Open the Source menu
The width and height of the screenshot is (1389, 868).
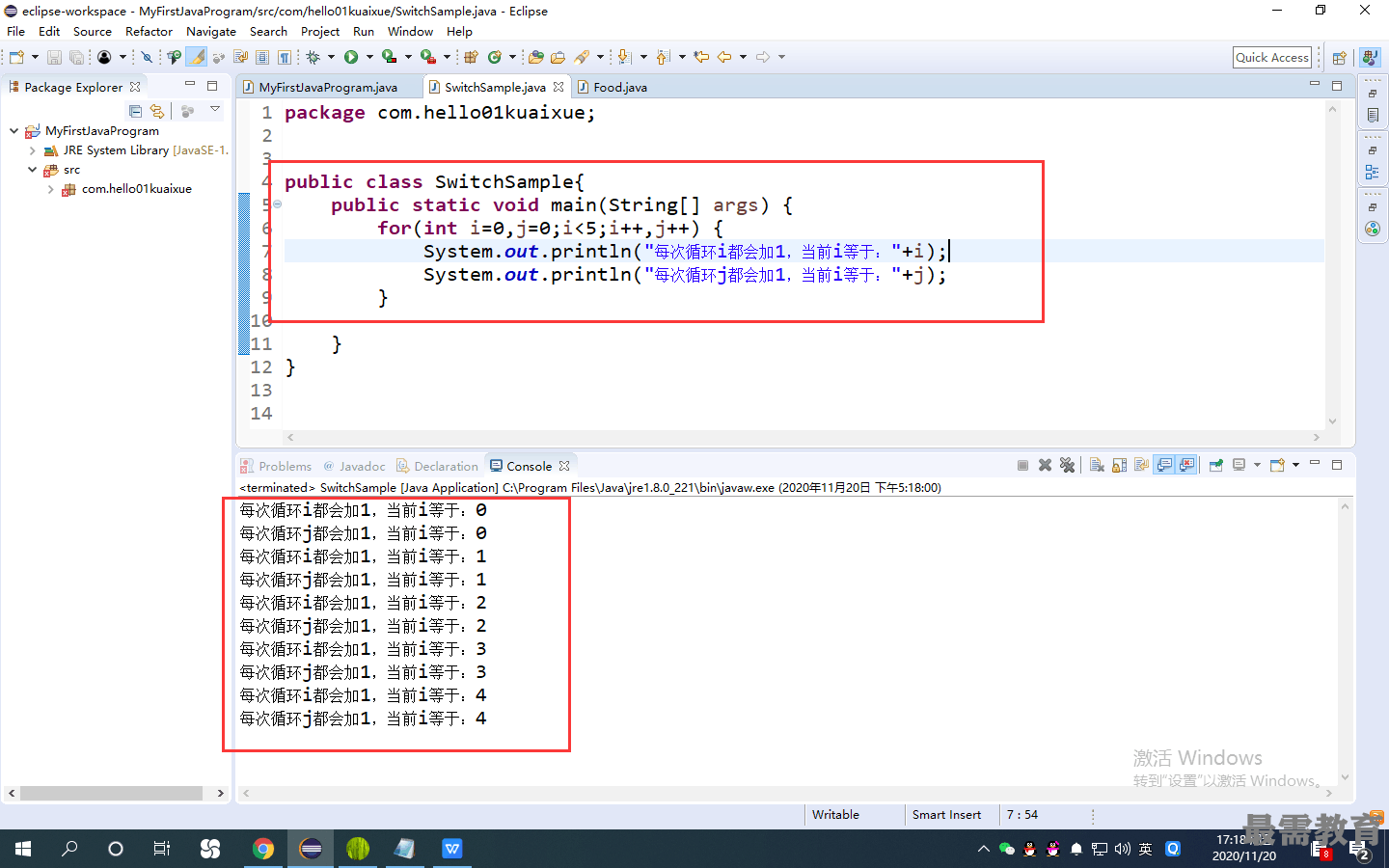pos(92,31)
